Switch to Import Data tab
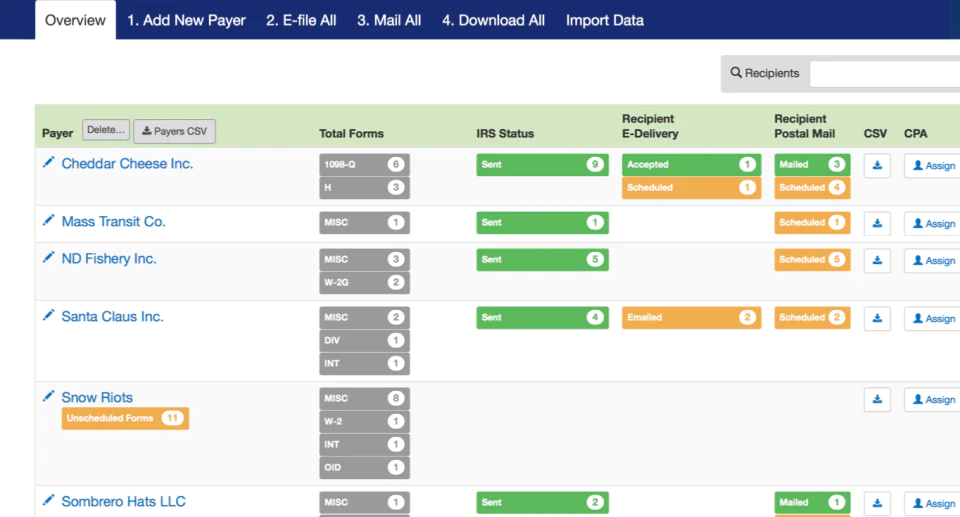Screen dimensions: 960x517 tap(604, 20)
